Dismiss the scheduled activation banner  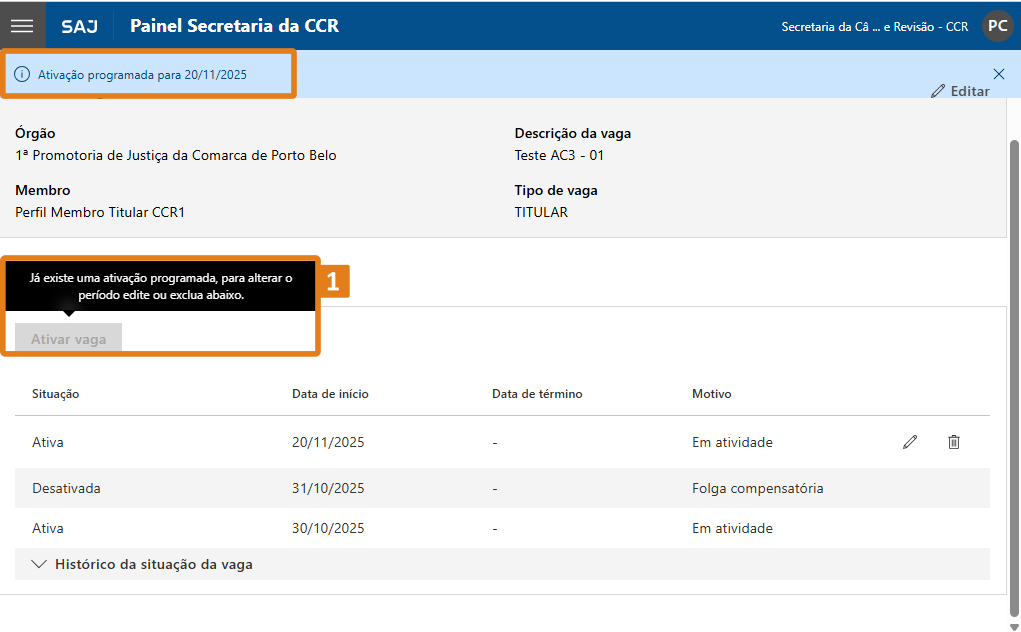coord(998,73)
